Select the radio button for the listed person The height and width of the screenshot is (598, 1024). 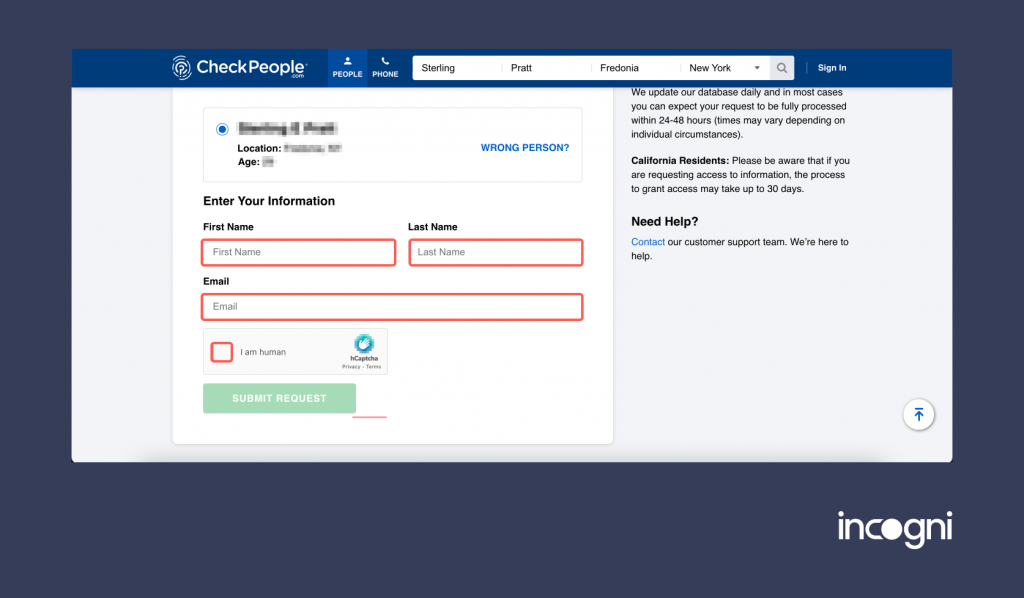click(x=221, y=128)
